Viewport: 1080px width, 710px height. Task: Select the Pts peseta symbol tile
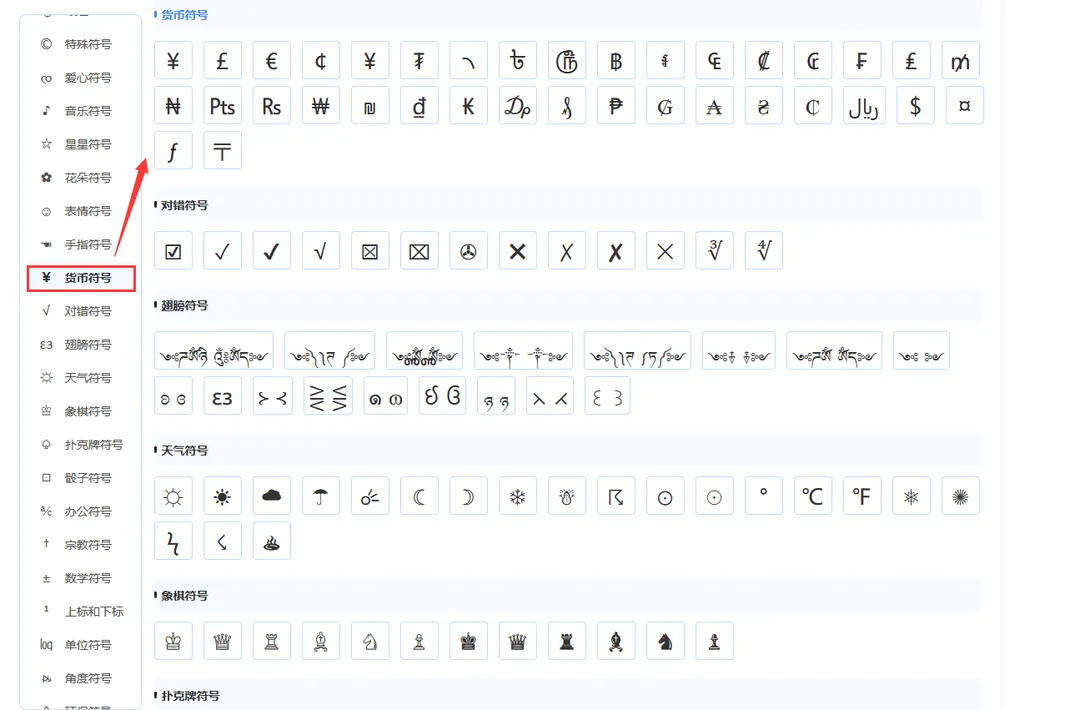coord(222,106)
